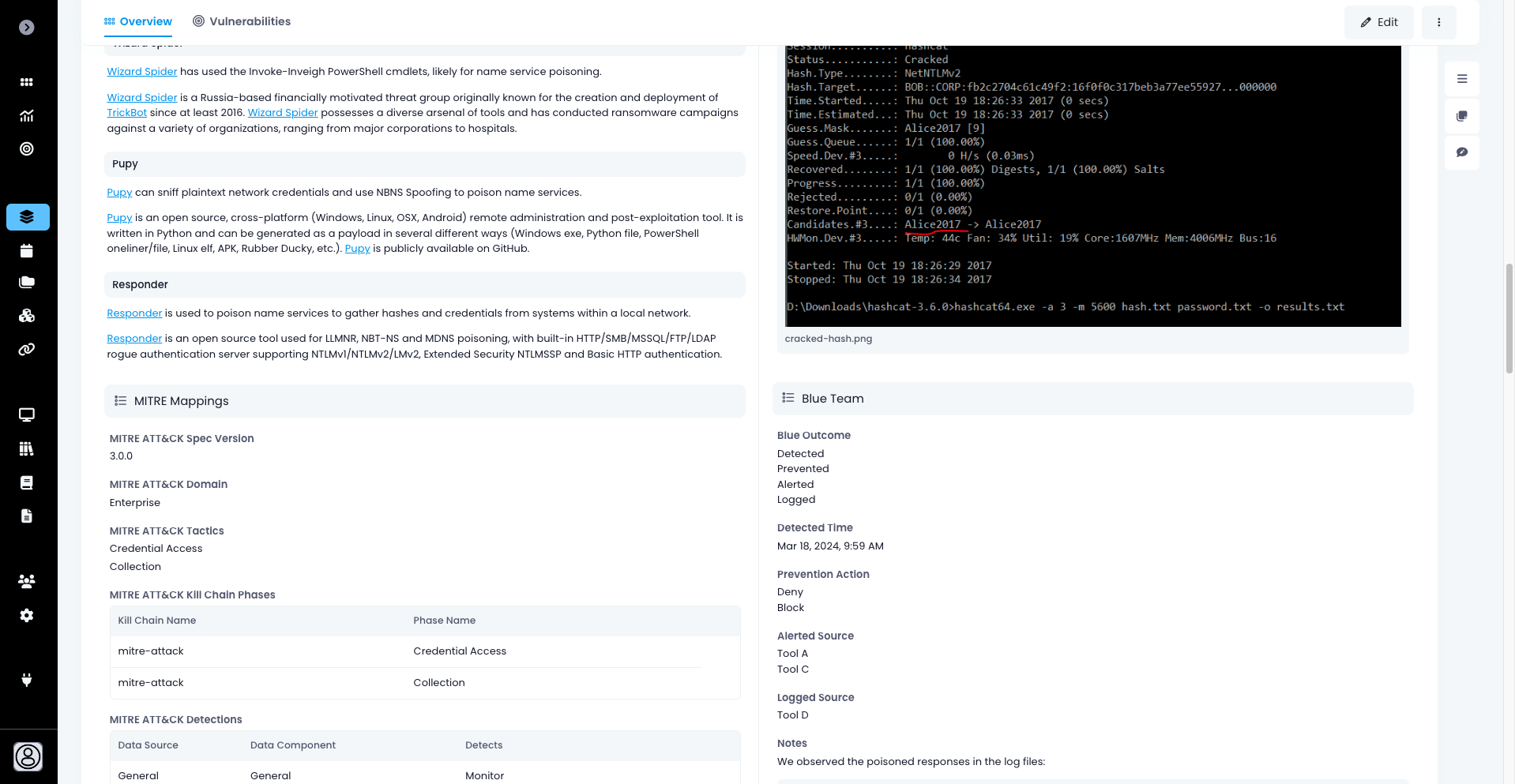Expand the left sidebar with the arrow
Viewport: 1515px width, 784px height.
point(27,28)
